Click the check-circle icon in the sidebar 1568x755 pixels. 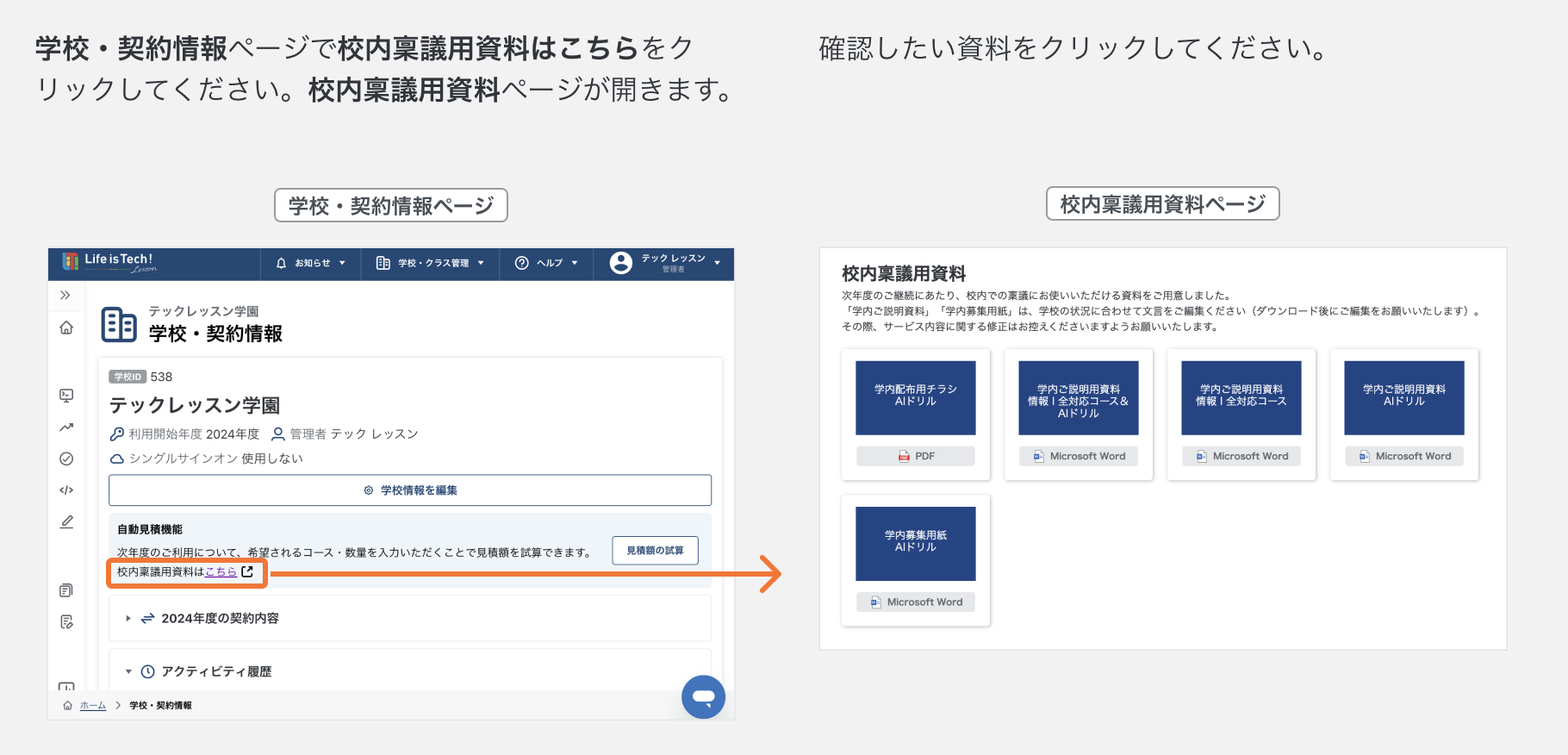coord(66,459)
